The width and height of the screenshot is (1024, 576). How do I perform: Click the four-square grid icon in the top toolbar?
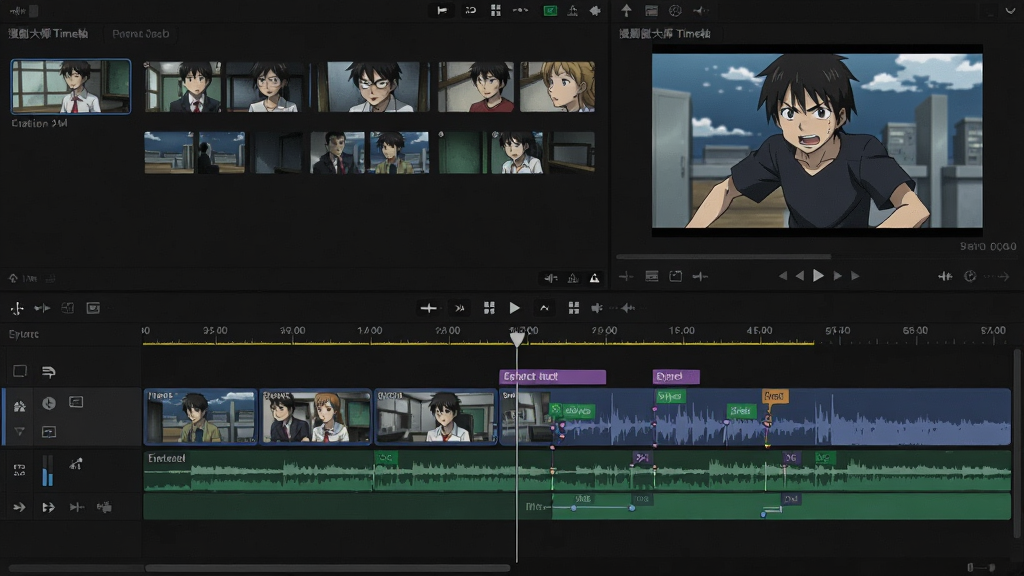496,10
